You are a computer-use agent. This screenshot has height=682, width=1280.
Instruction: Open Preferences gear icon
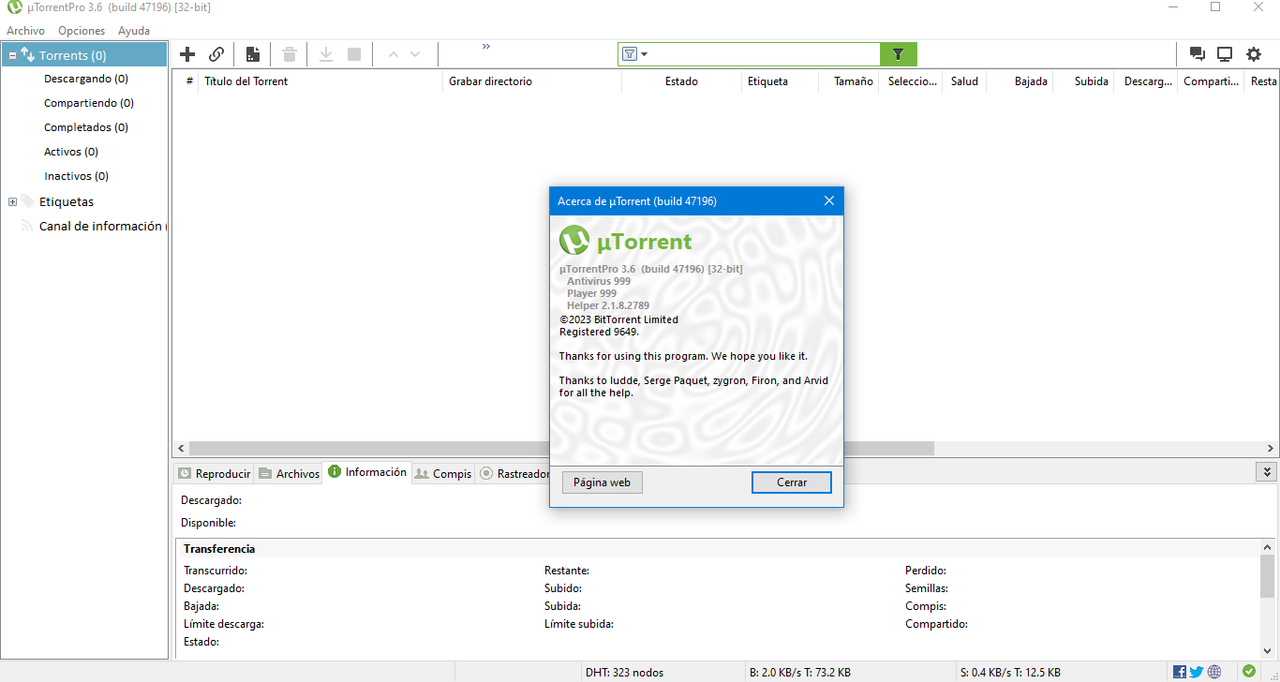[x=1254, y=54]
